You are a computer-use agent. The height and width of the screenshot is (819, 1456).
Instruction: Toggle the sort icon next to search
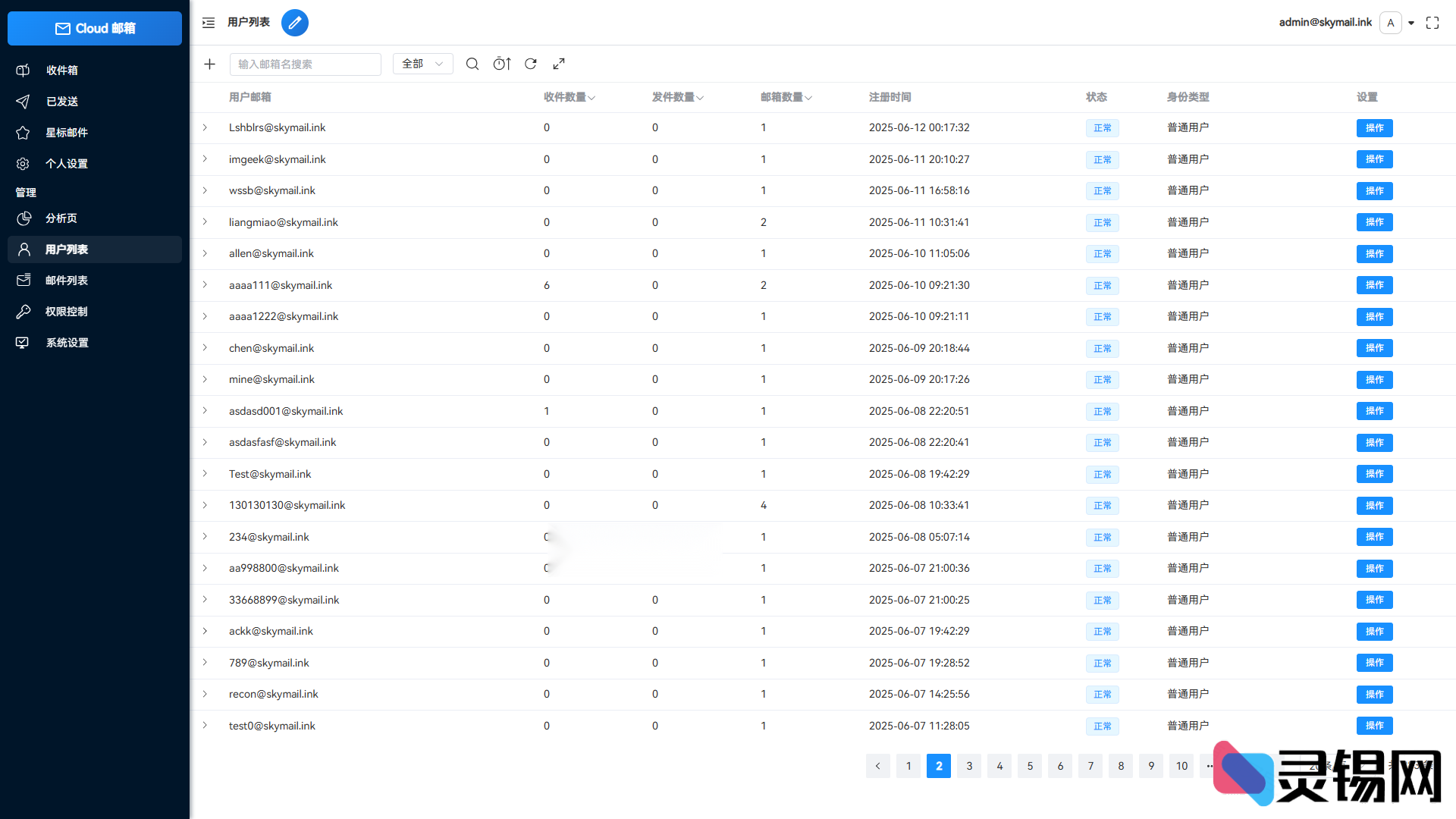[501, 64]
